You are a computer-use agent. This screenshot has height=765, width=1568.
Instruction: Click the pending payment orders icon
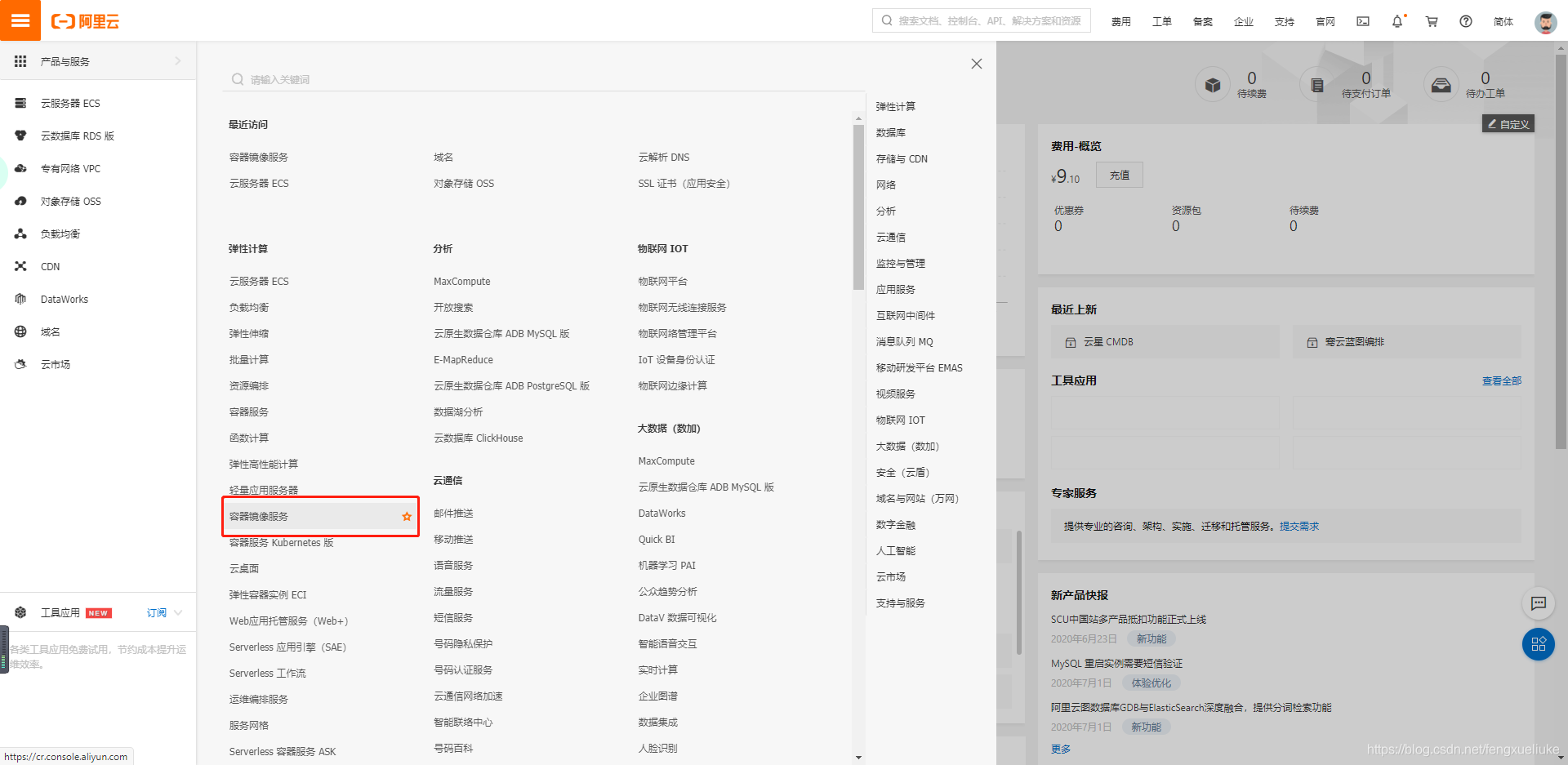(x=1317, y=84)
